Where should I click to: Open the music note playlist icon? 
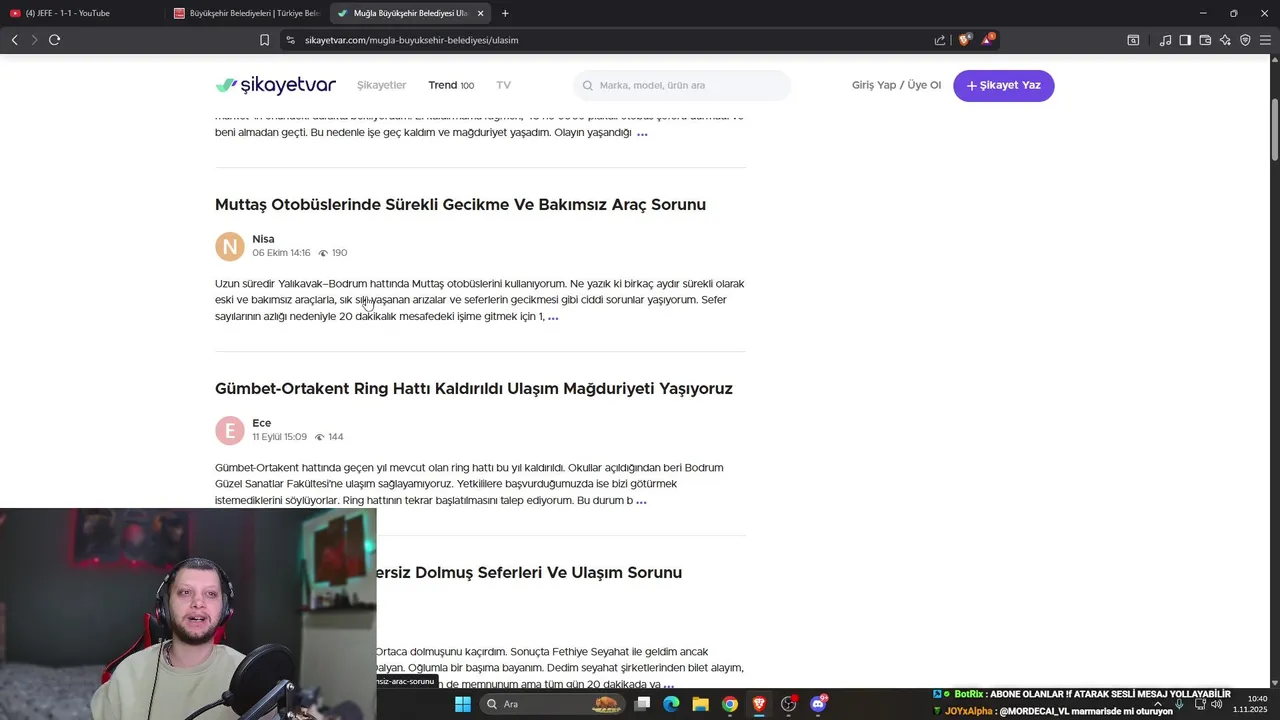(1165, 40)
